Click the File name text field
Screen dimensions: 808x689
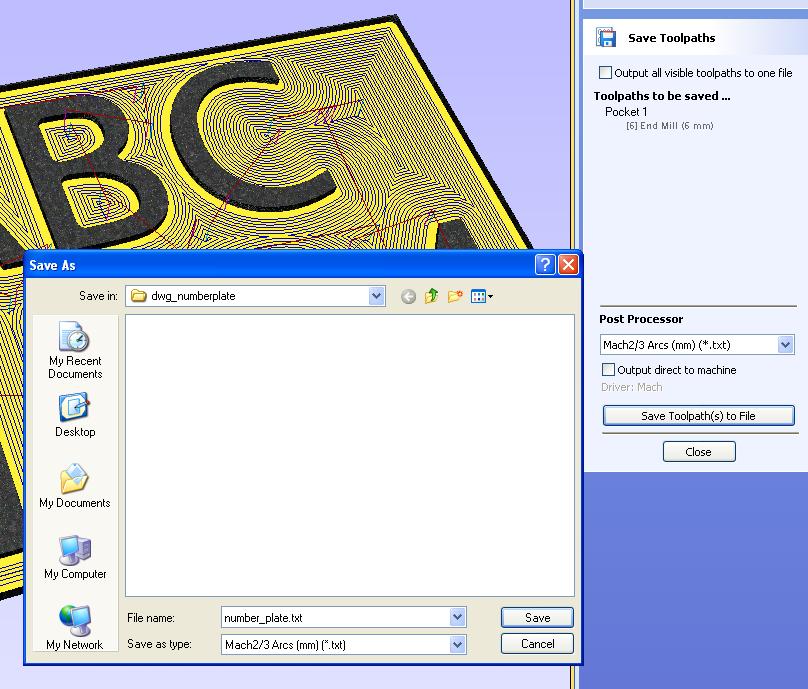point(335,618)
